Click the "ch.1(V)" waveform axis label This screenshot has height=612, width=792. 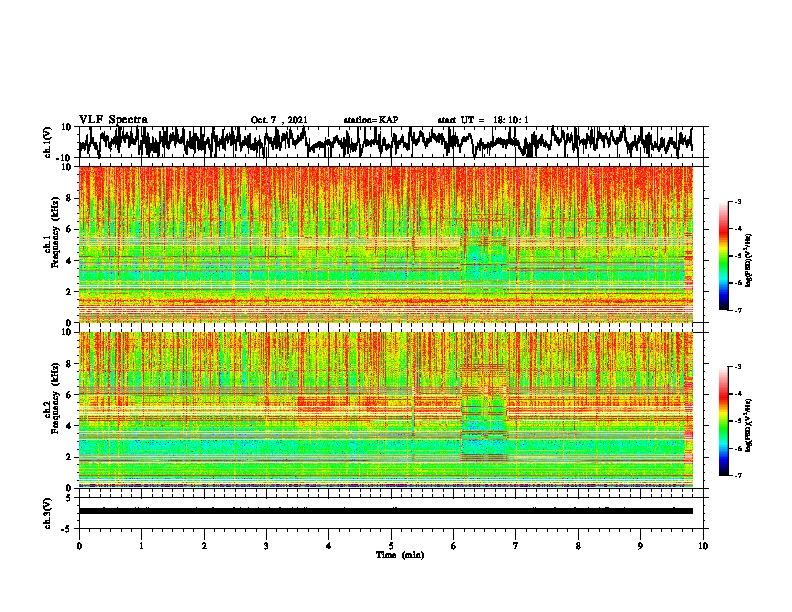48,142
